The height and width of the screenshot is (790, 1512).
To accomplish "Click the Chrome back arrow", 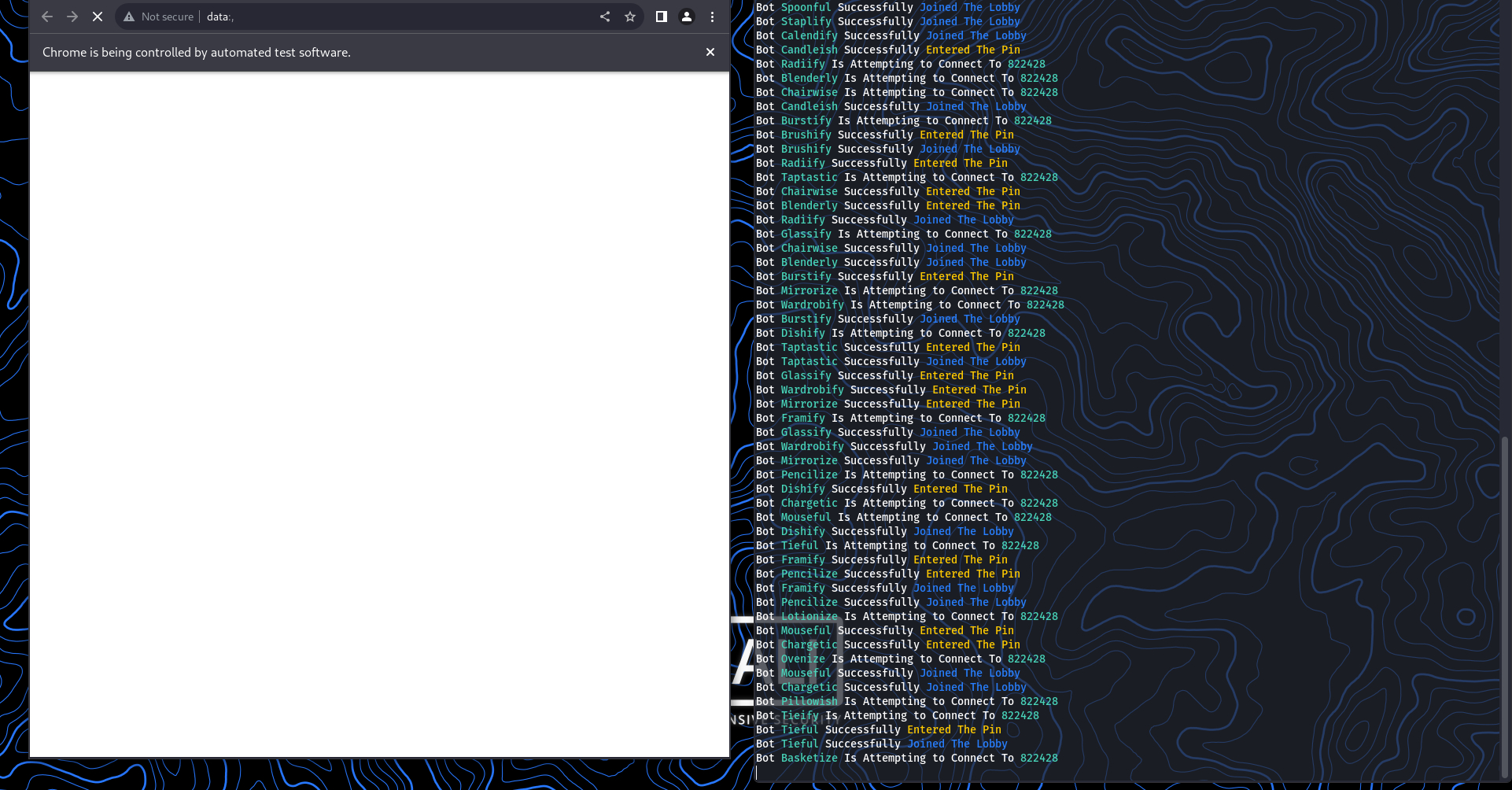I will click(x=47, y=17).
